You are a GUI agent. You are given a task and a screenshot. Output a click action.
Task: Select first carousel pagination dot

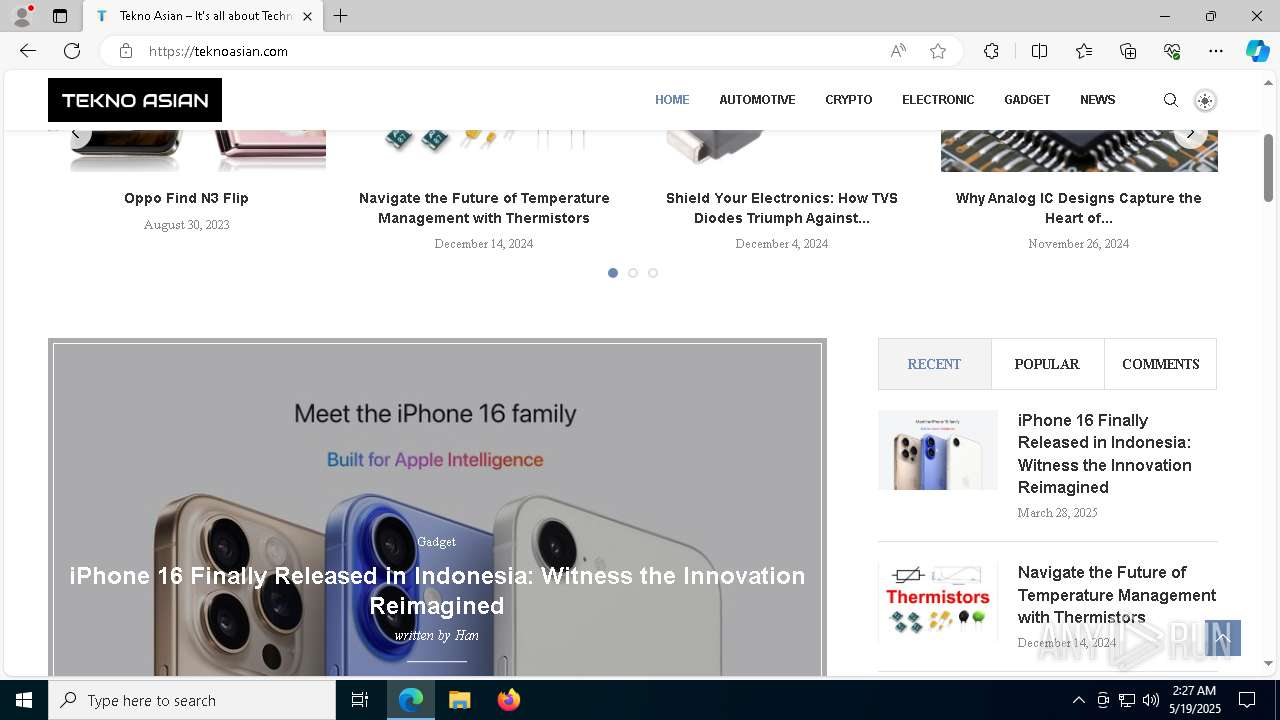tap(613, 273)
